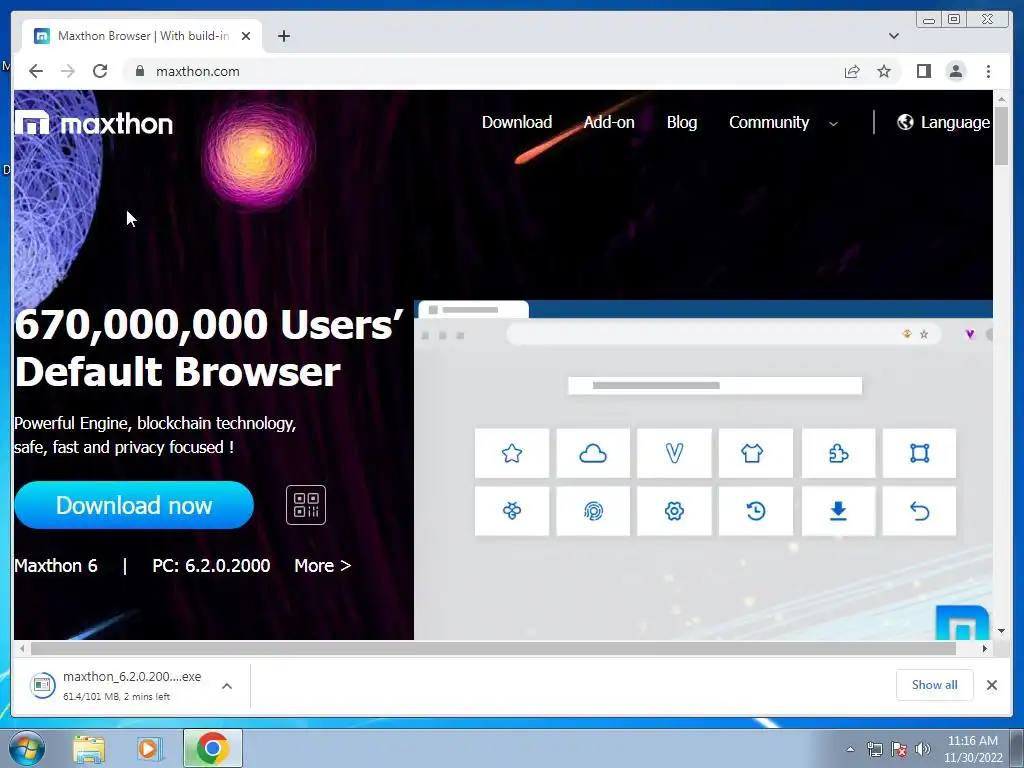Click horizontal scrollbar right arrow
This screenshot has width=1024, height=768.
[985, 648]
